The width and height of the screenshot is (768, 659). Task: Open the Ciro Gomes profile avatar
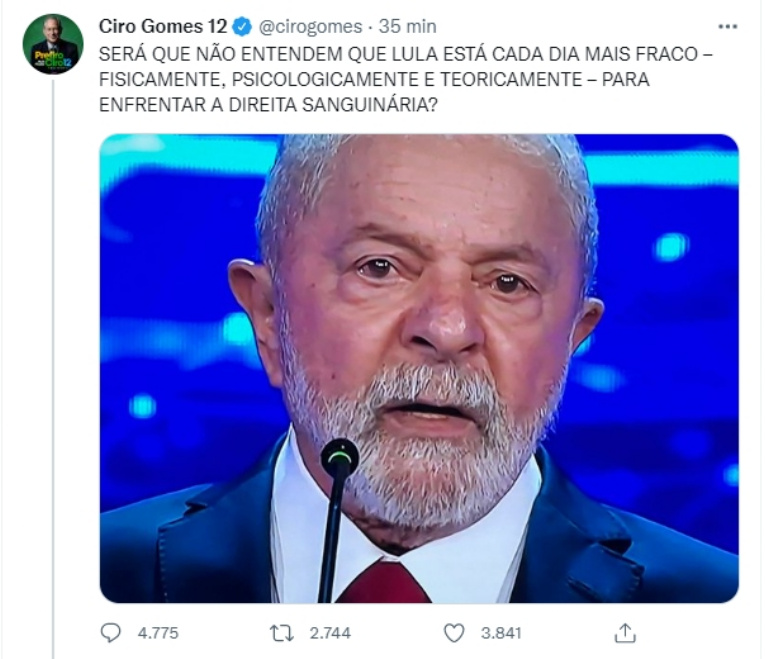[52, 44]
